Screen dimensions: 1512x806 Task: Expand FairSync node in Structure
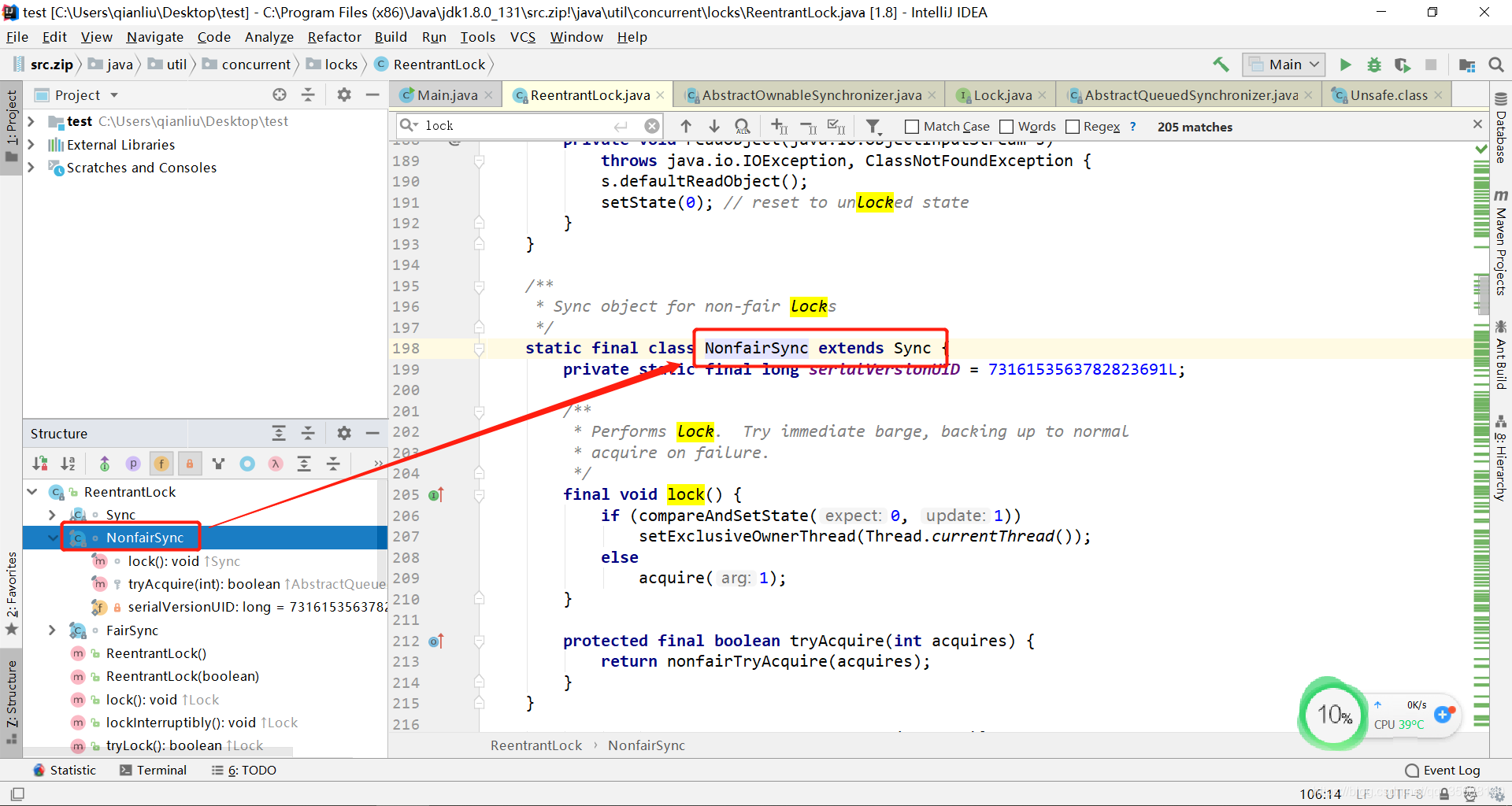coord(53,630)
